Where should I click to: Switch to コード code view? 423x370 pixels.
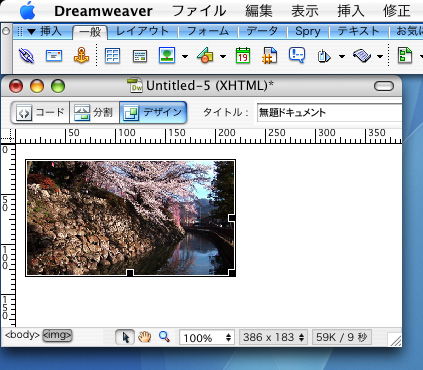pos(40,112)
